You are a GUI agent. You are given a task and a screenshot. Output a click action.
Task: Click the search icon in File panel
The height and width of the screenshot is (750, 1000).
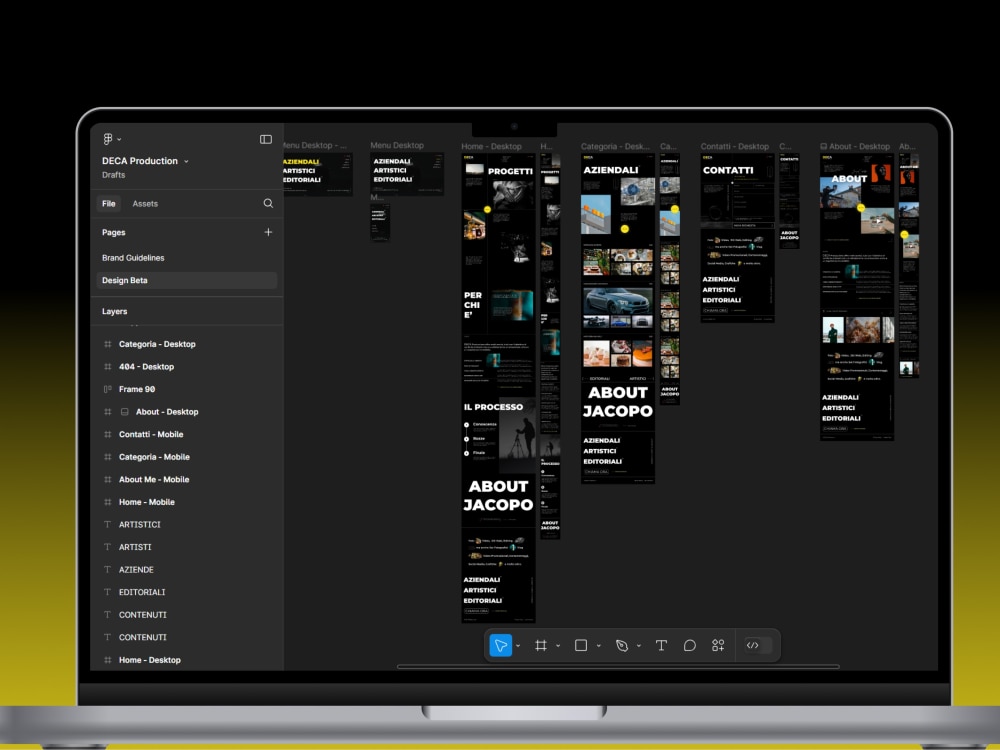[x=268, y=203]
